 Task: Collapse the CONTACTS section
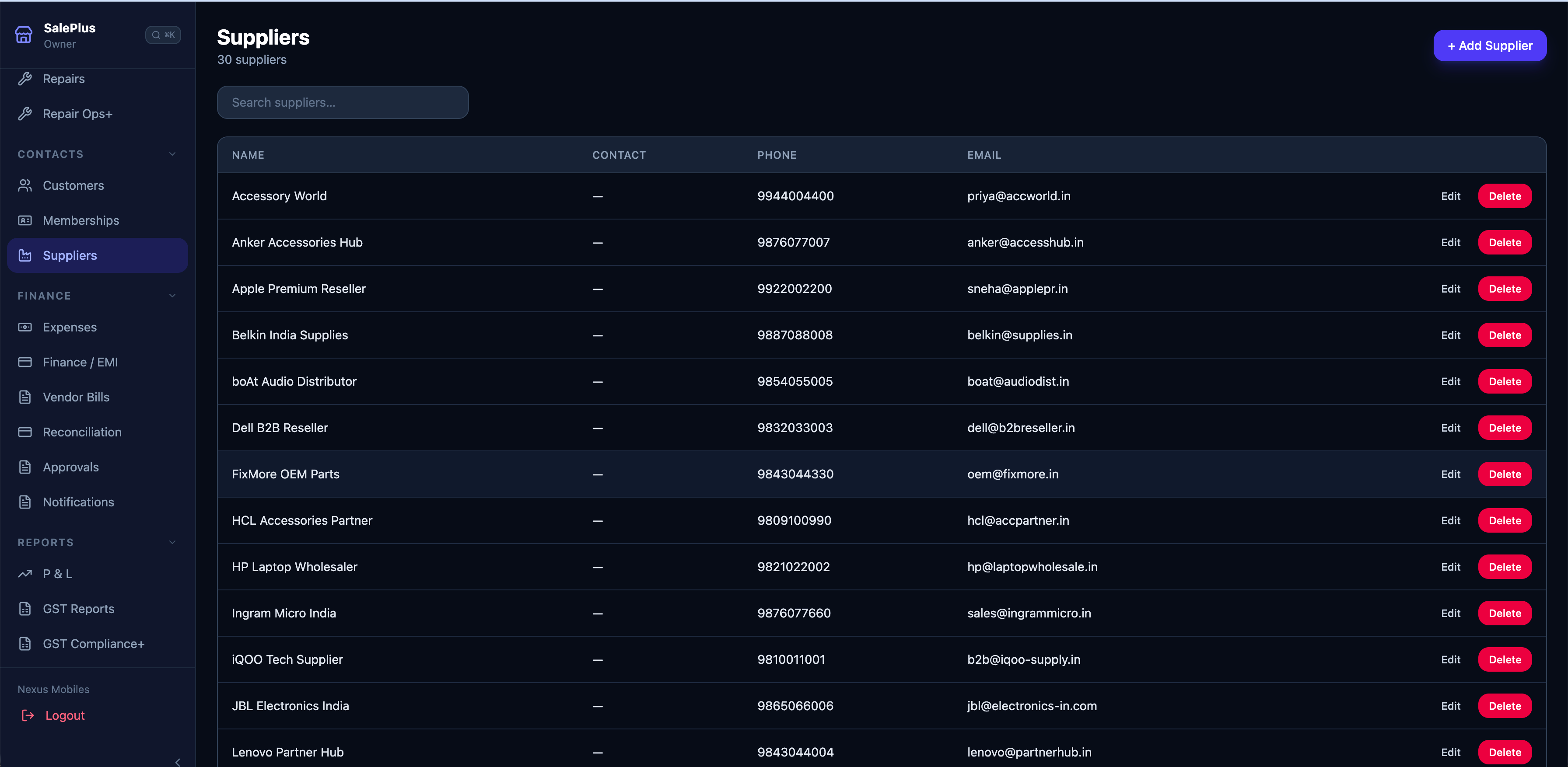click(x=172, y=154)
